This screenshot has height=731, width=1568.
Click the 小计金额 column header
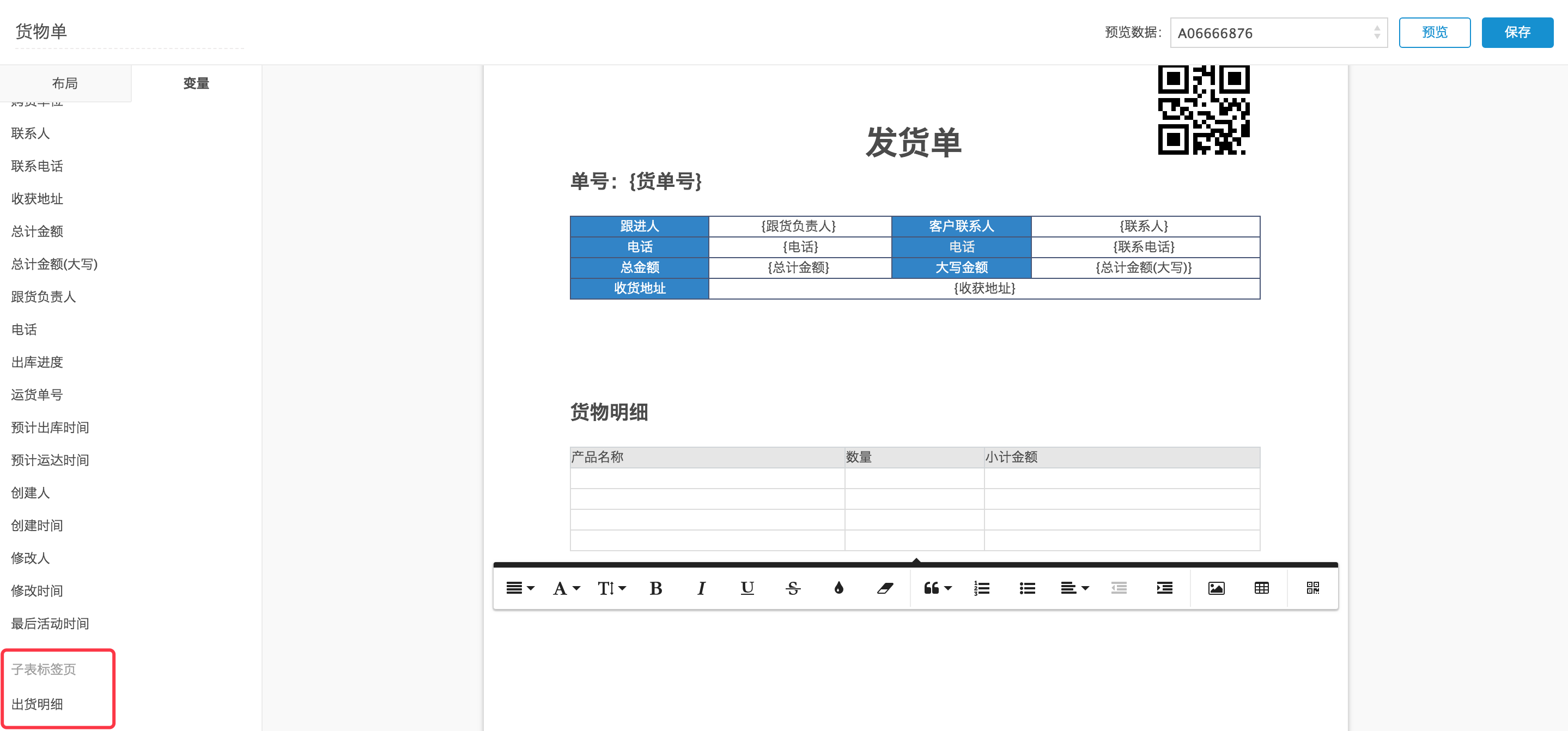point(1122,457)
